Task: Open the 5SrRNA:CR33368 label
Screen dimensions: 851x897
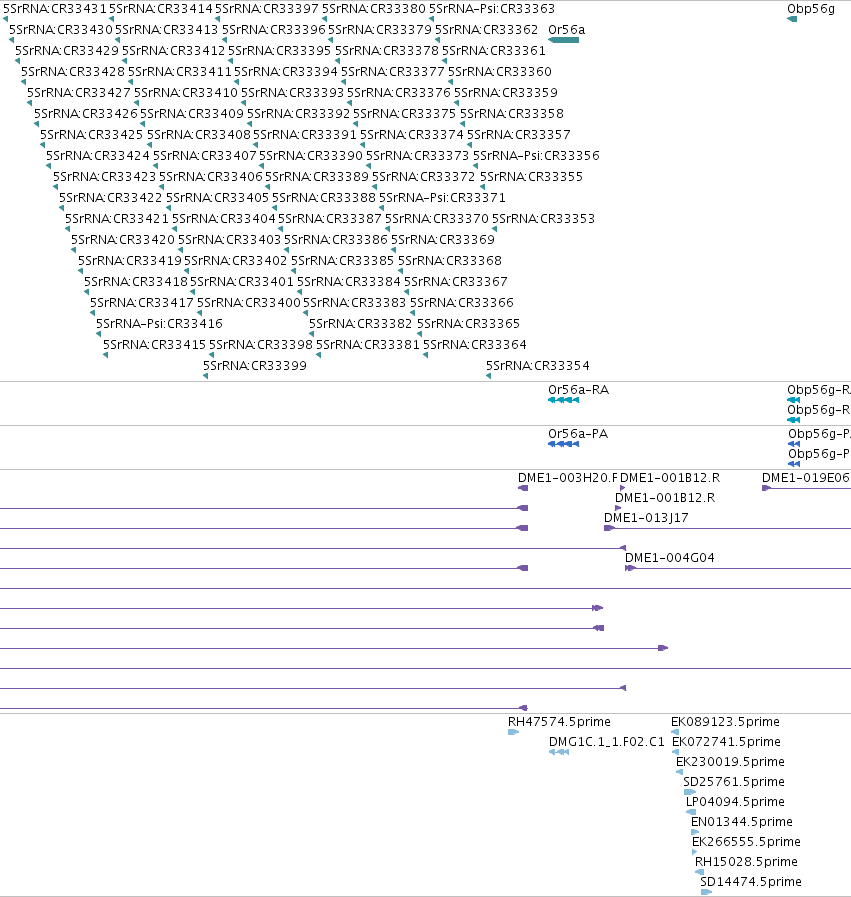Action: click(450, 260)
